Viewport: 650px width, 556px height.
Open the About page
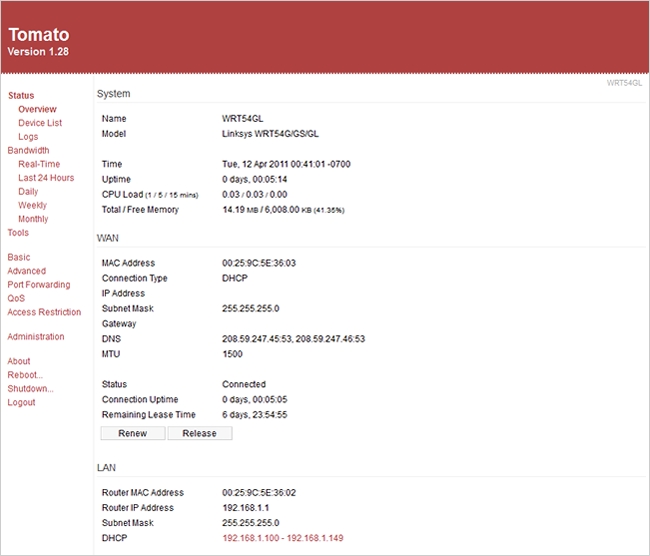19,361
